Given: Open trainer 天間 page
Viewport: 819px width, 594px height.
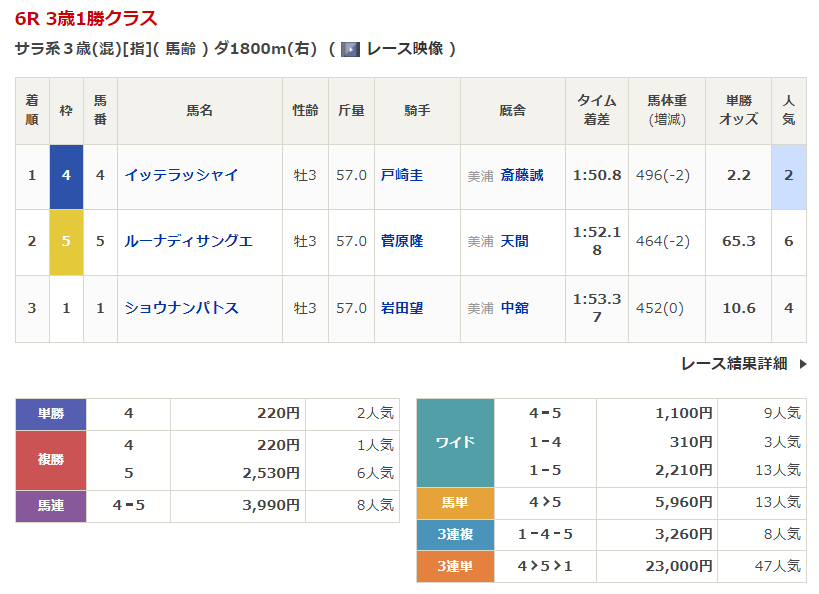Looking at the screenshot, I should click(x=515, y=241).
